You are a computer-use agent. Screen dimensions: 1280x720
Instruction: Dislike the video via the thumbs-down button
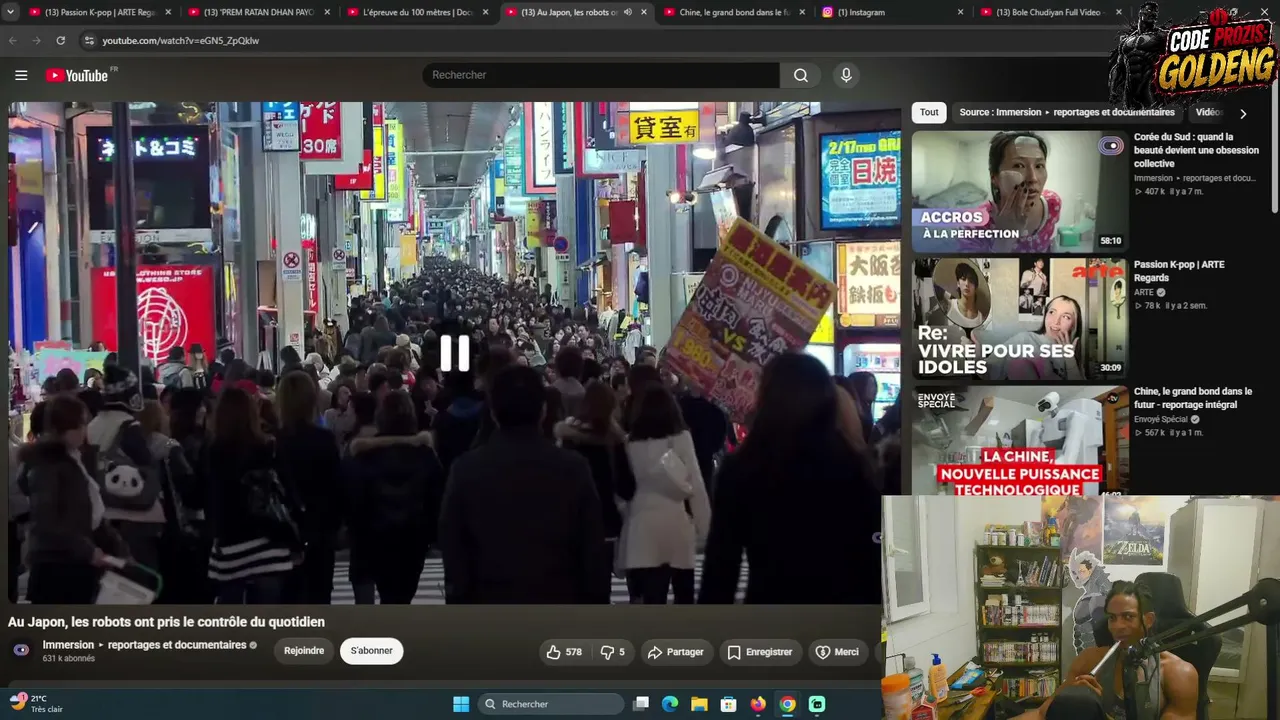pyautogui.click(x=612, y=652)
